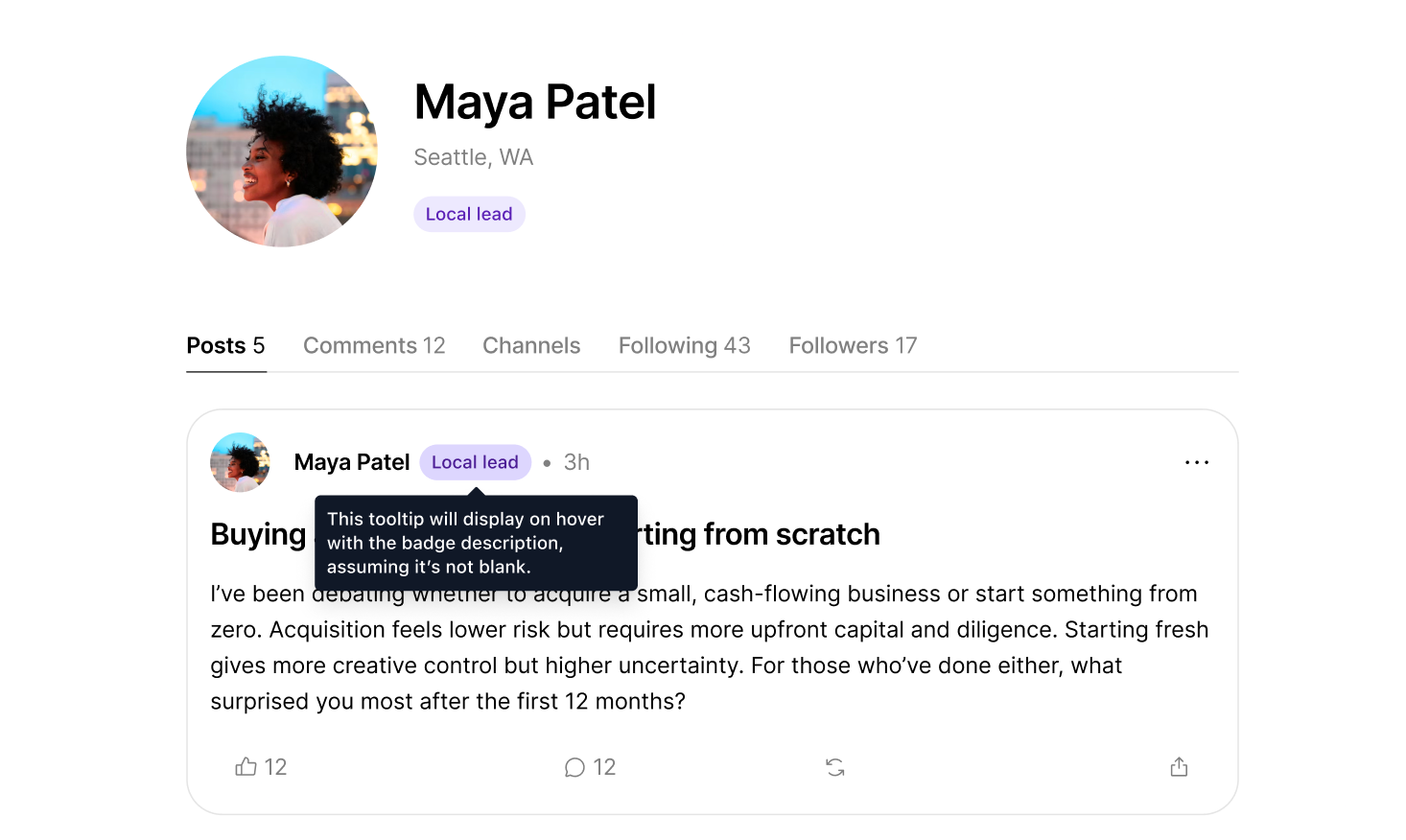1406x840 pixels.
Task: Open the Maya Patel author name link
Action: 352,462
